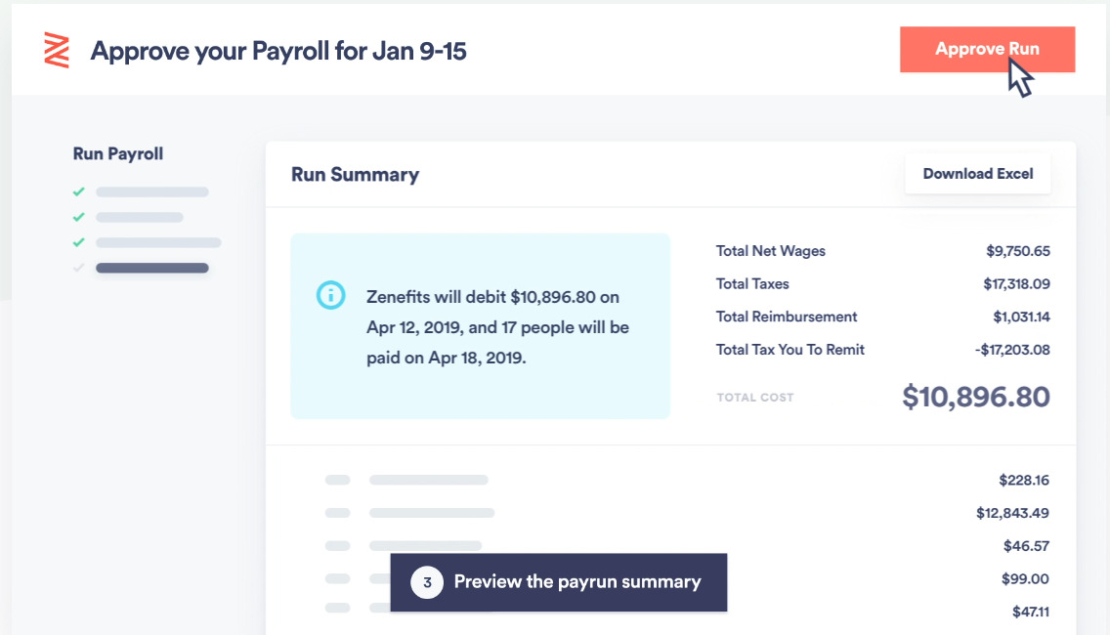The image size is (1110, 635).
Task: Click the second green checkmark step
Action: pos(78,216)
